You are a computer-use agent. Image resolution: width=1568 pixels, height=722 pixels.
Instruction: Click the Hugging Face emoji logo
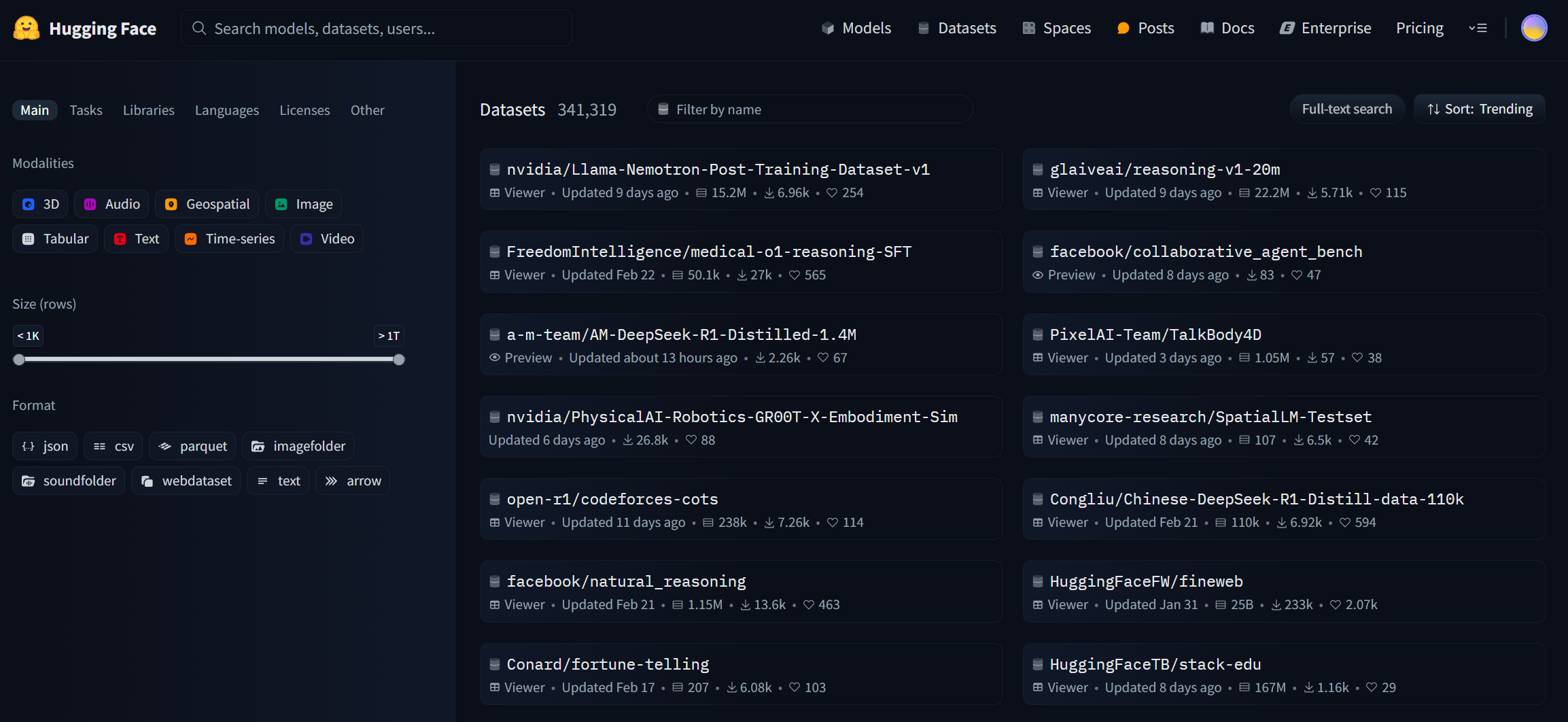coord(27,28)
